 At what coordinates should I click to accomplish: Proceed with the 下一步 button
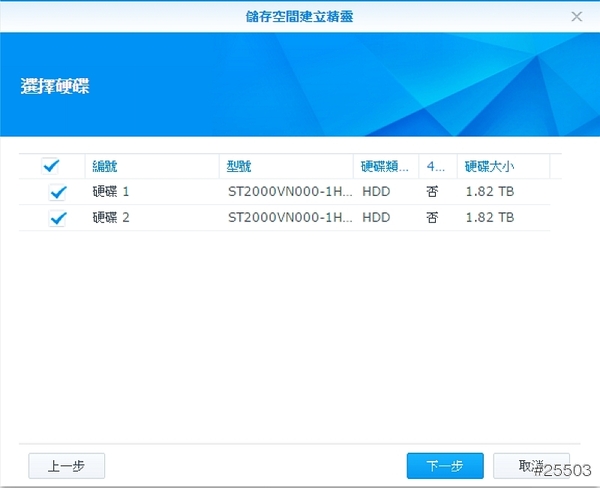(445, 466)
